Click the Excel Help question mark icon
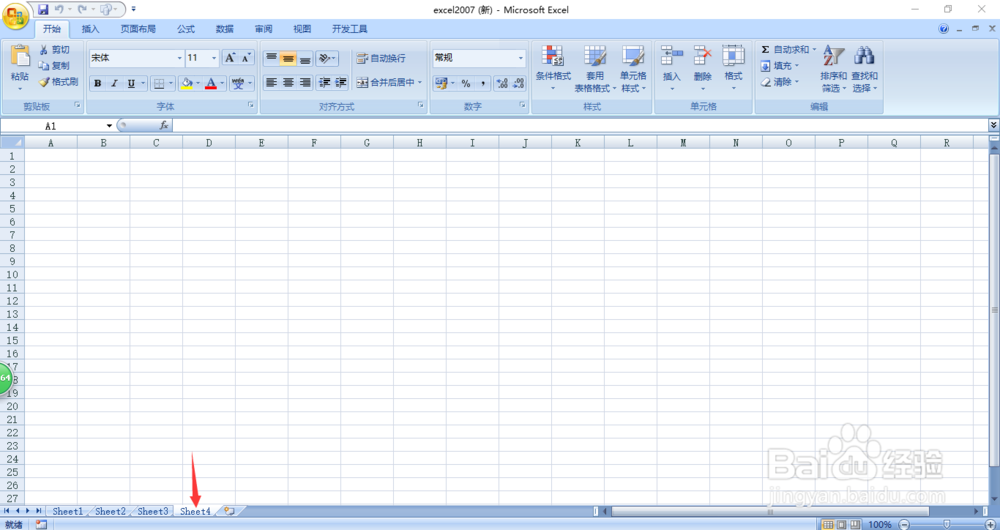Image resolution: width=1000 pixels, height=530 pixels. tap(943, 29)
